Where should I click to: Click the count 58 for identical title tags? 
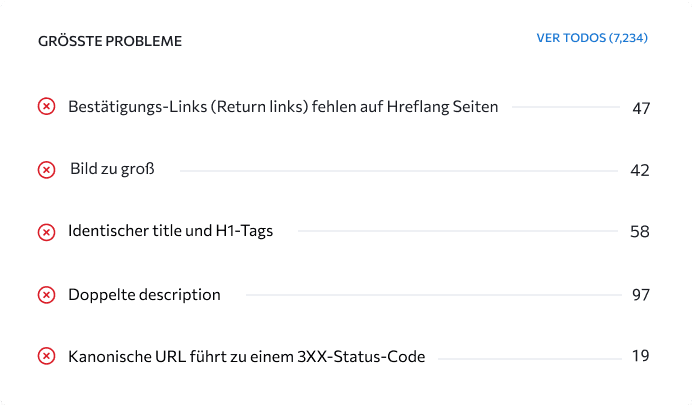(x=640, y=232)
